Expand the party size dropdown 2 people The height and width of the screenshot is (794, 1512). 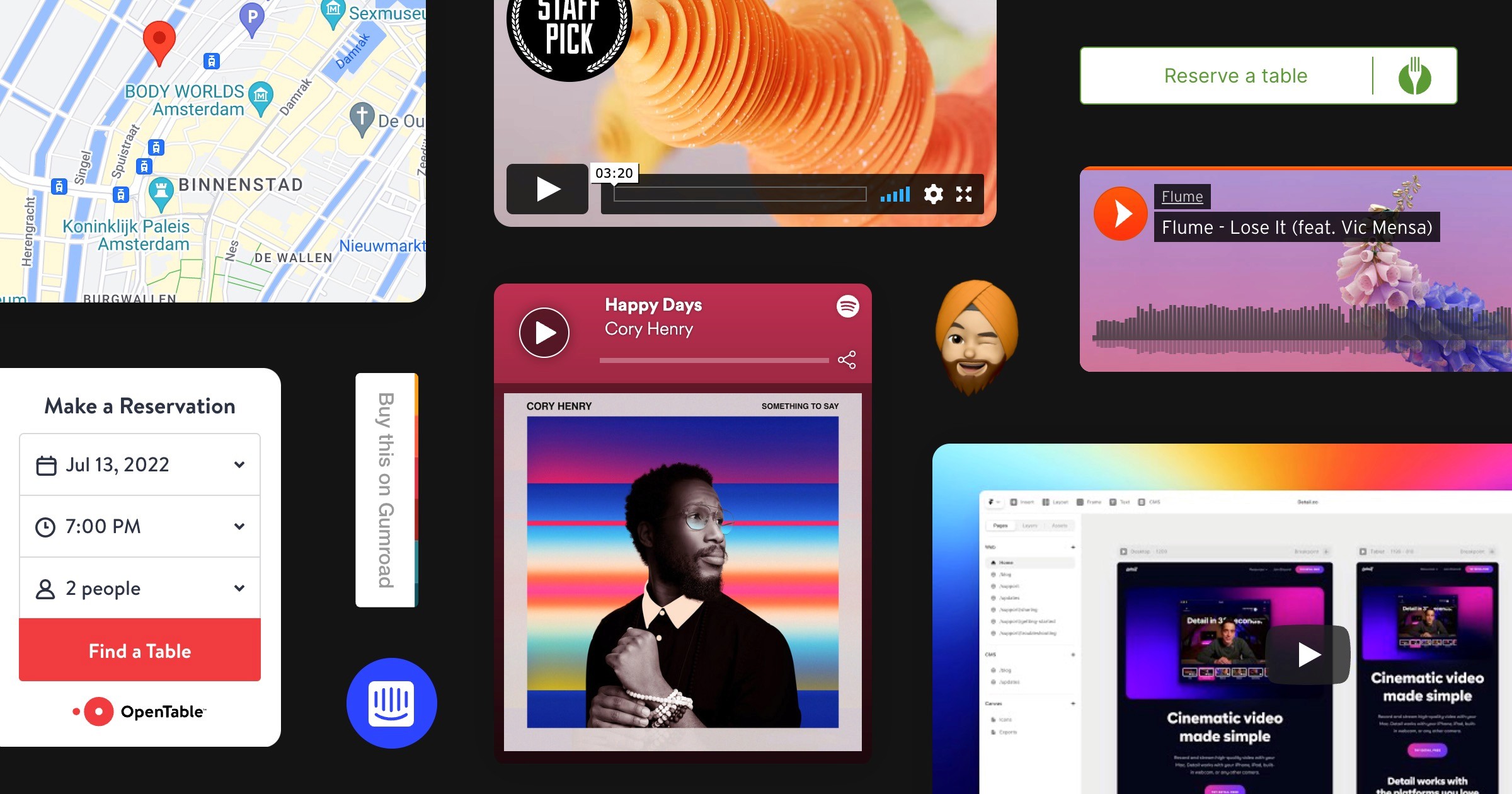tap(140, 589)
